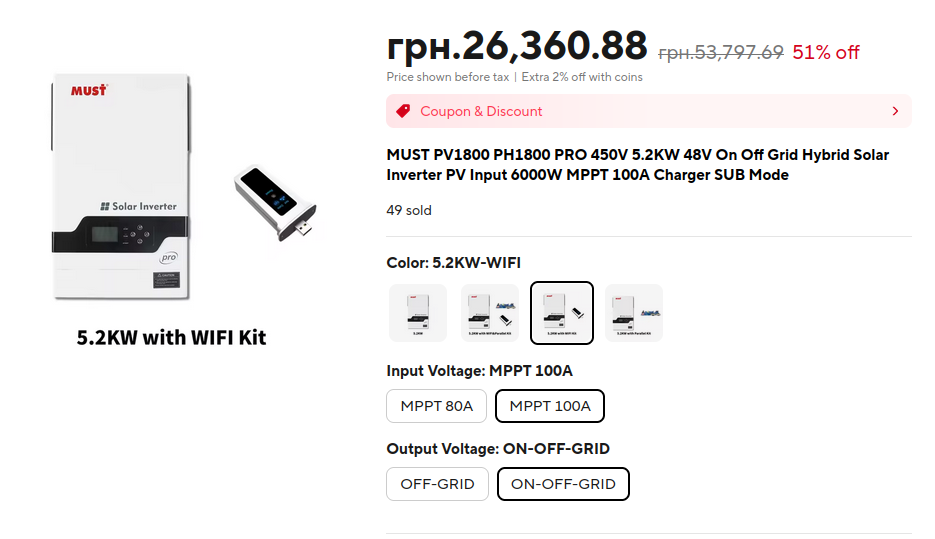Image resolution: width=935 pixels, height=539 pixels.
Task: Choose the 5.2KW with WIFI&Parallel Kit thumbnail
Action: 490,313
